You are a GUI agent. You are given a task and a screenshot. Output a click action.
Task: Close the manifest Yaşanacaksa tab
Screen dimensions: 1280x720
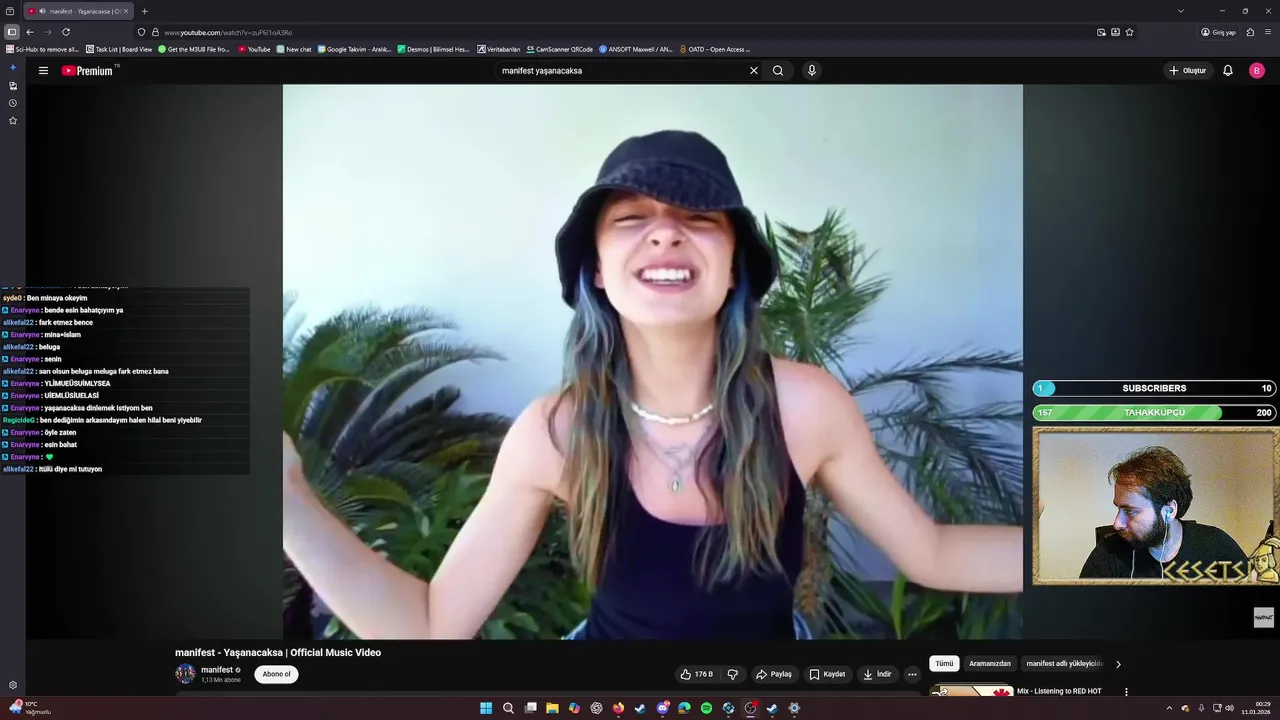click(126, 11)
